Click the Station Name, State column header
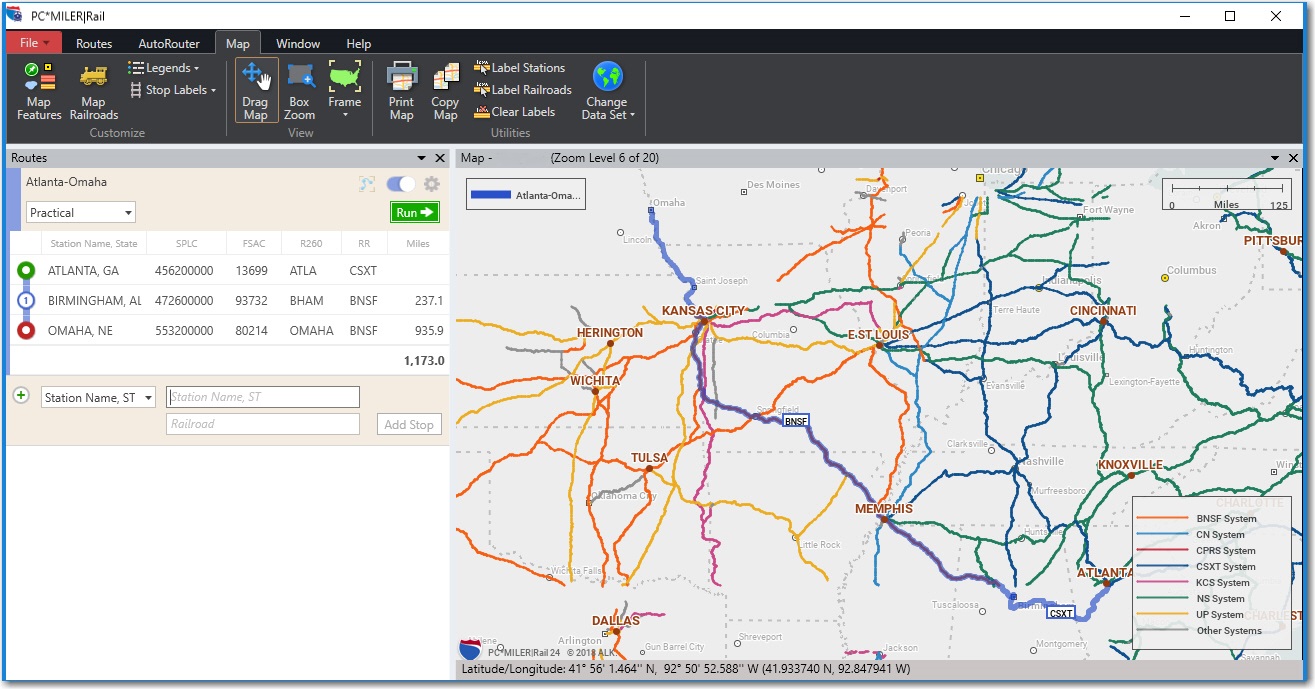The height and width of the screenshot is (689, 1315). point(94,244)
